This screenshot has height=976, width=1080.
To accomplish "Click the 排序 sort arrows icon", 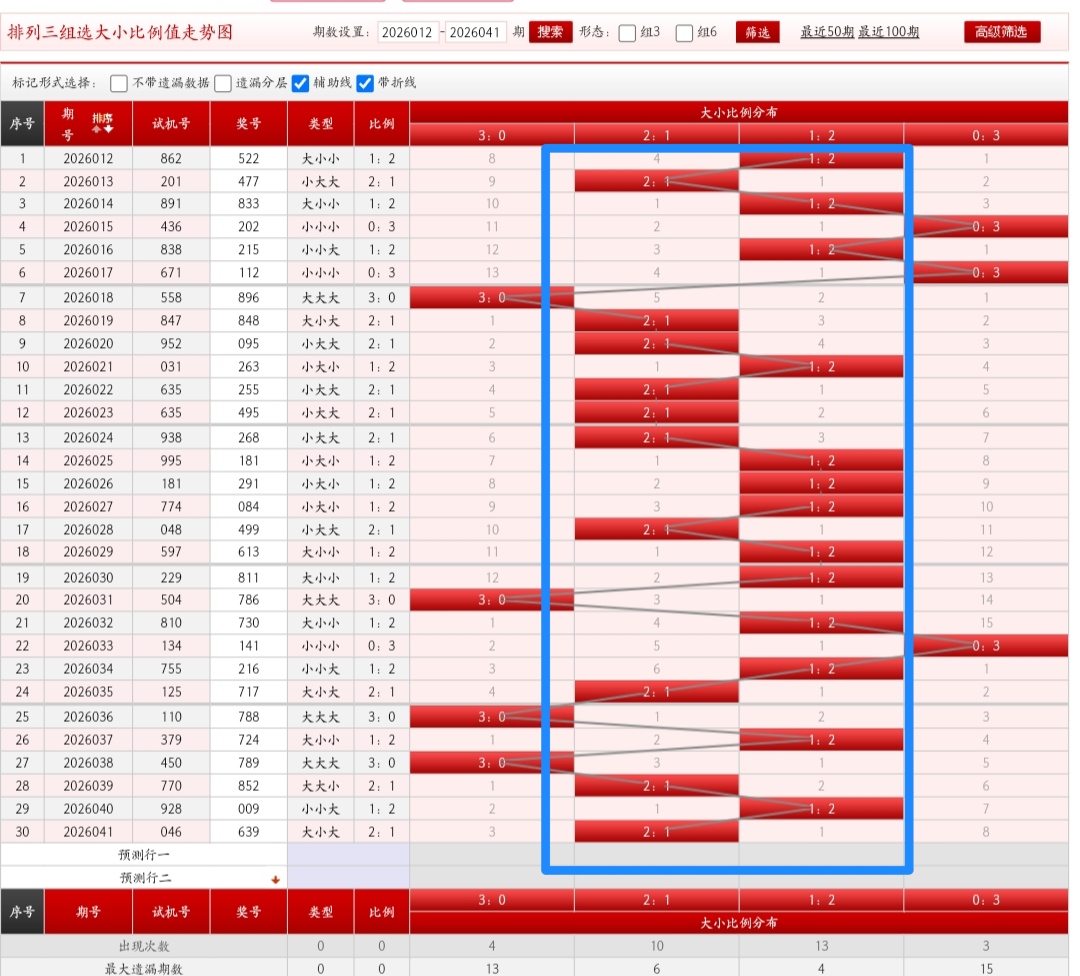I will pyautogui.click(x=102, y=123).
